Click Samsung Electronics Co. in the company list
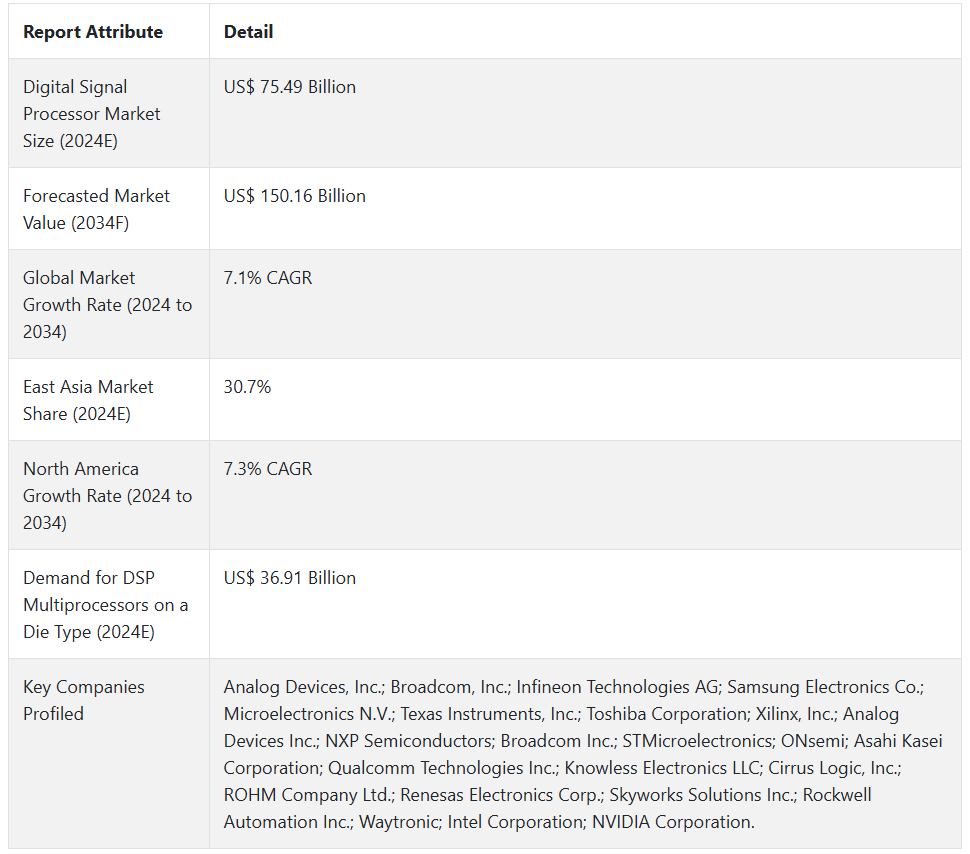This screenshot has width=970, height=854. [824, 687]
